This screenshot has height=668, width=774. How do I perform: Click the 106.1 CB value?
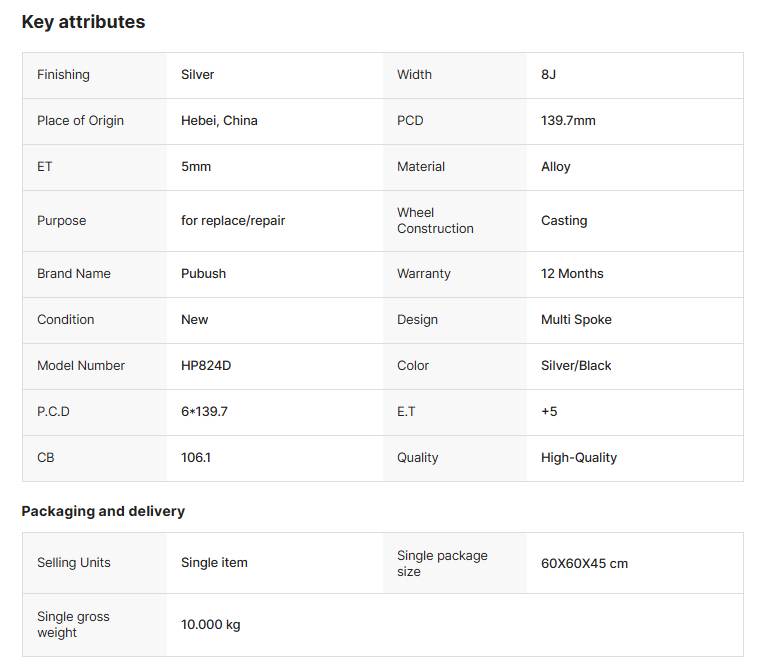coord(196,458)
